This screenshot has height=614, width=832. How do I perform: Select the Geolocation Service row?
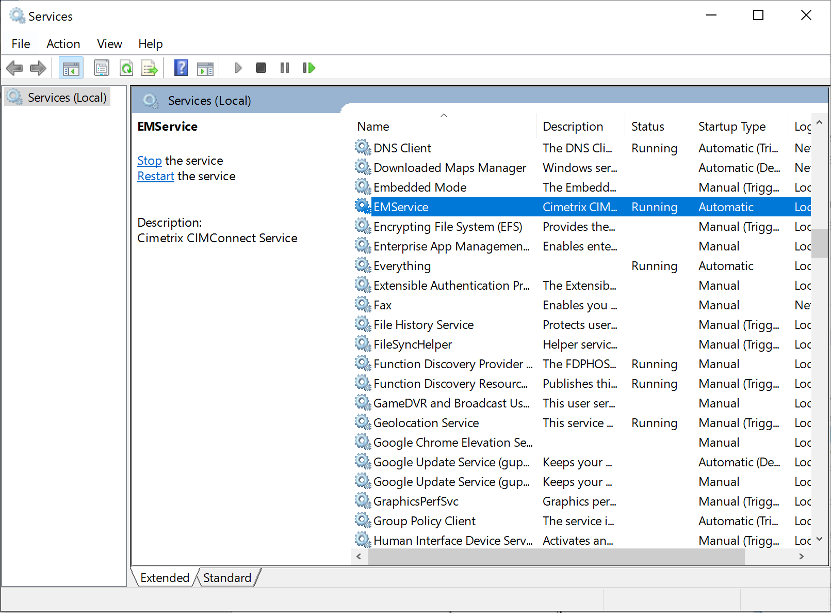click(426, 423)
